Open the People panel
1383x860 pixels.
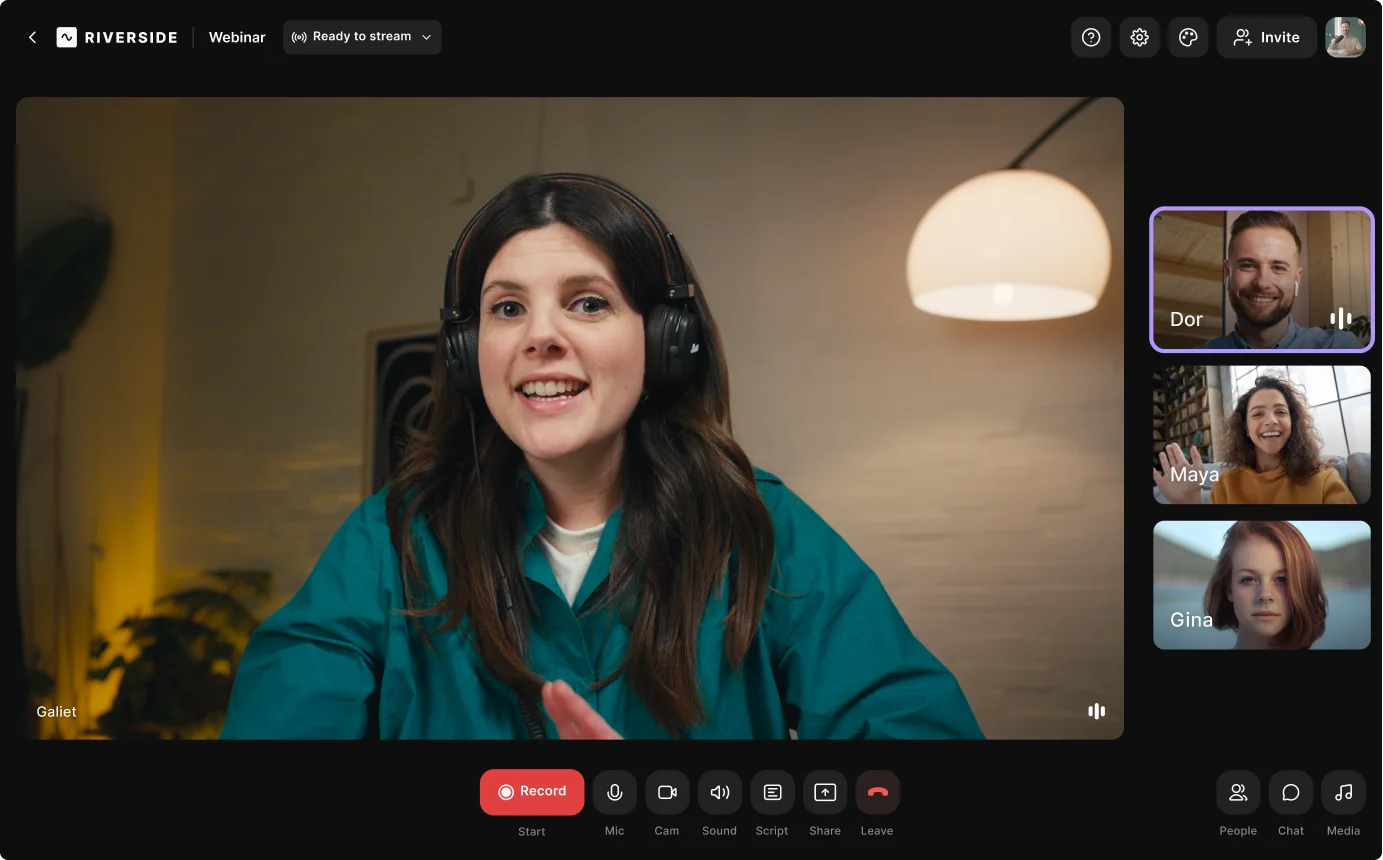tap(1238, 792)
